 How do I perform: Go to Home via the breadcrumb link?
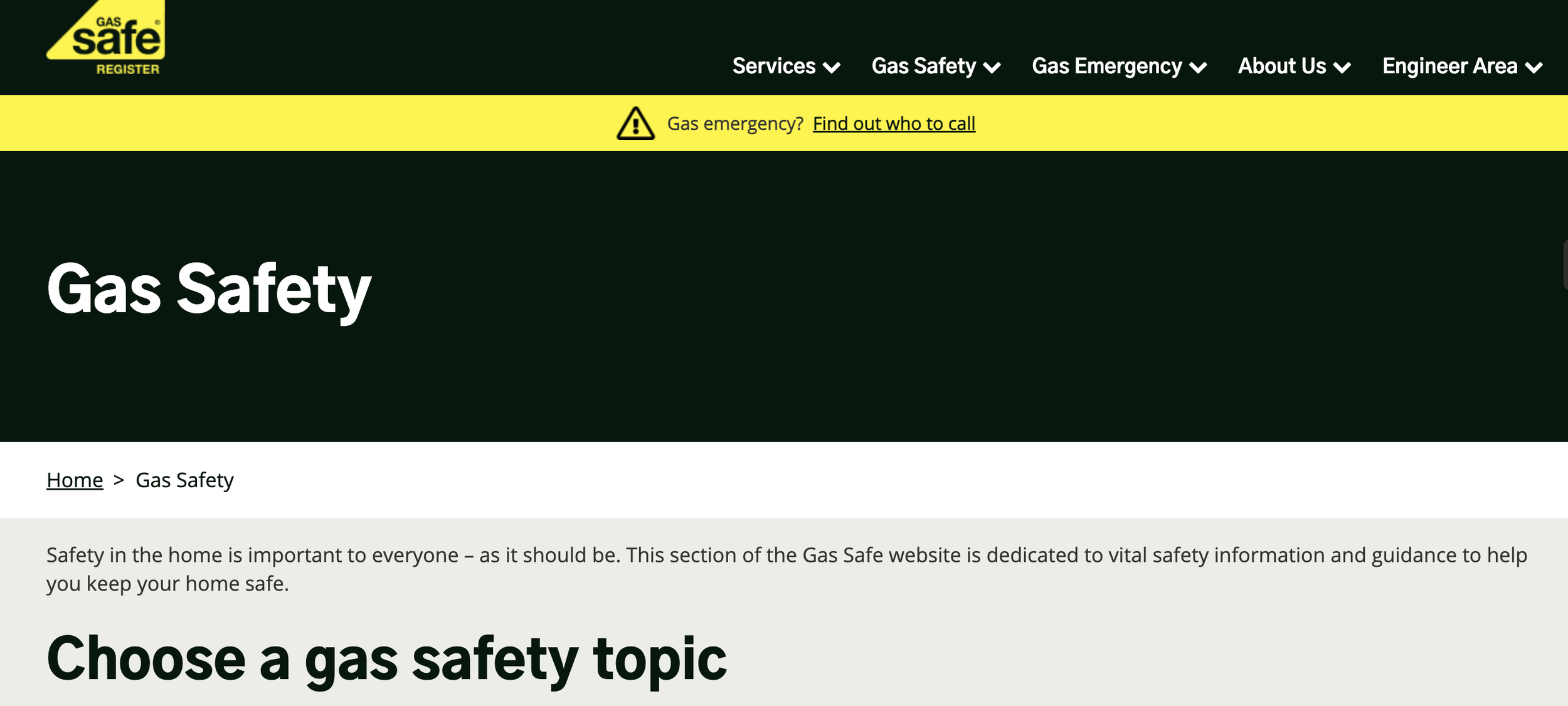click(x=75, y=480)
